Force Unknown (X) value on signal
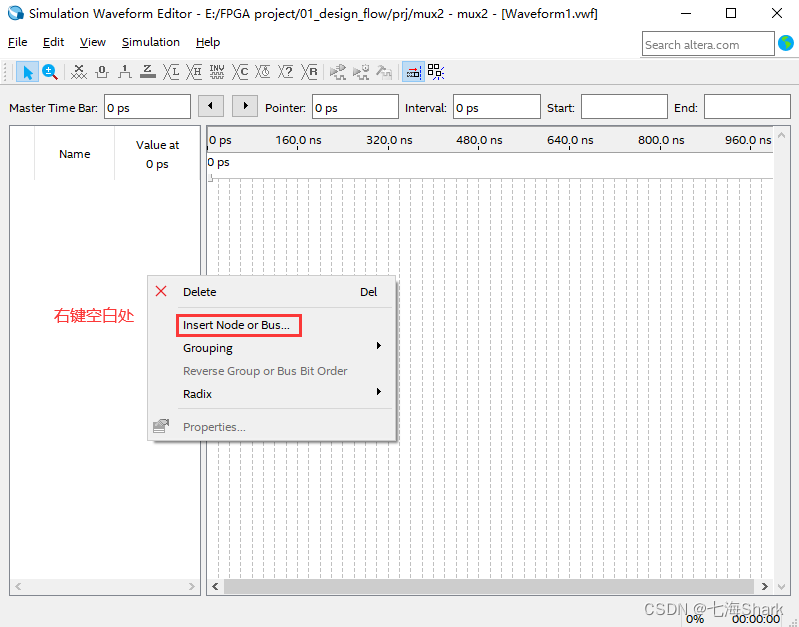This screenshot has height=627, width=799. tap(78, 72)
